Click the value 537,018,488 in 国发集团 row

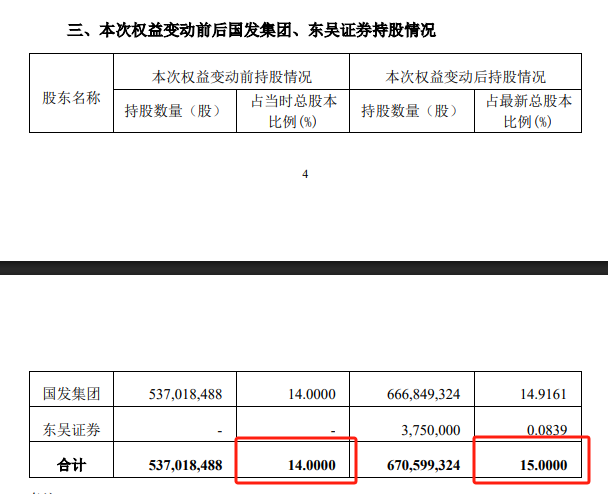(x=185, y=394)
